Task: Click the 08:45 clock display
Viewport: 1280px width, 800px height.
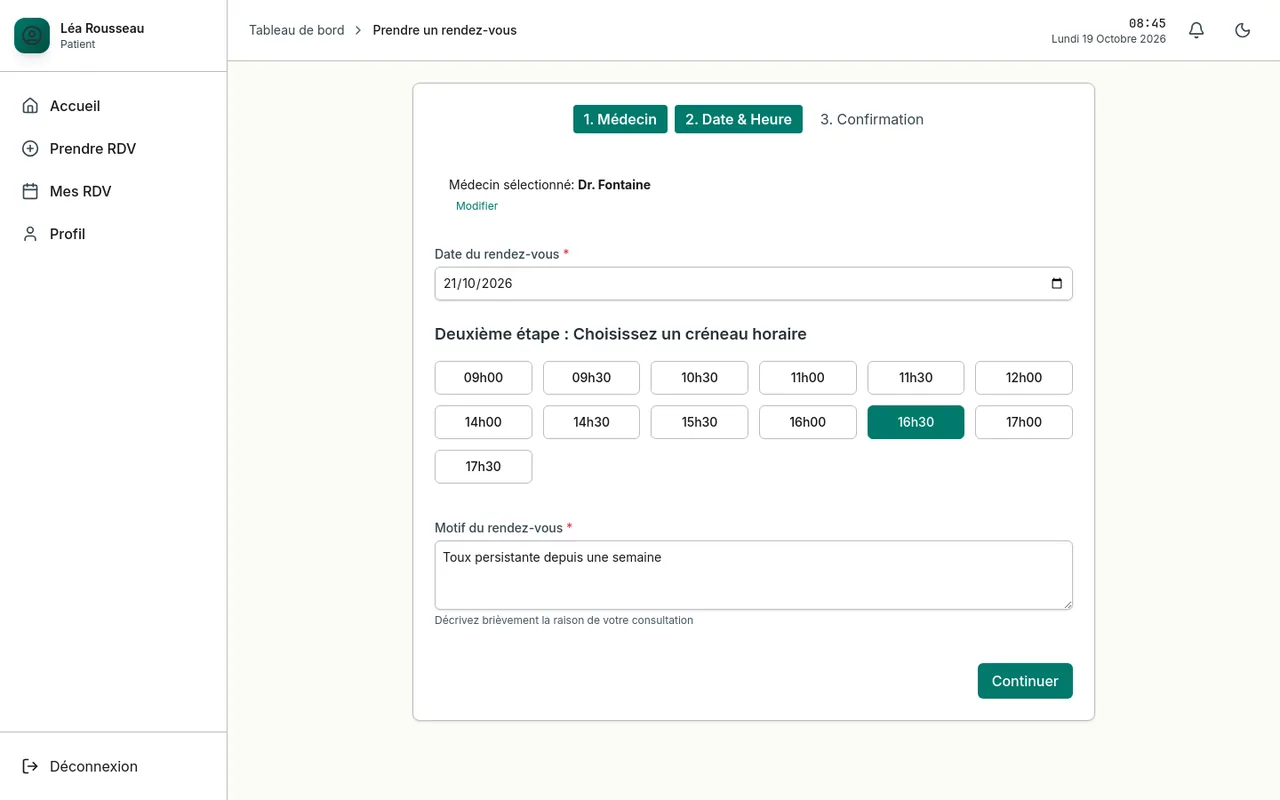Action: [1147, 23]
